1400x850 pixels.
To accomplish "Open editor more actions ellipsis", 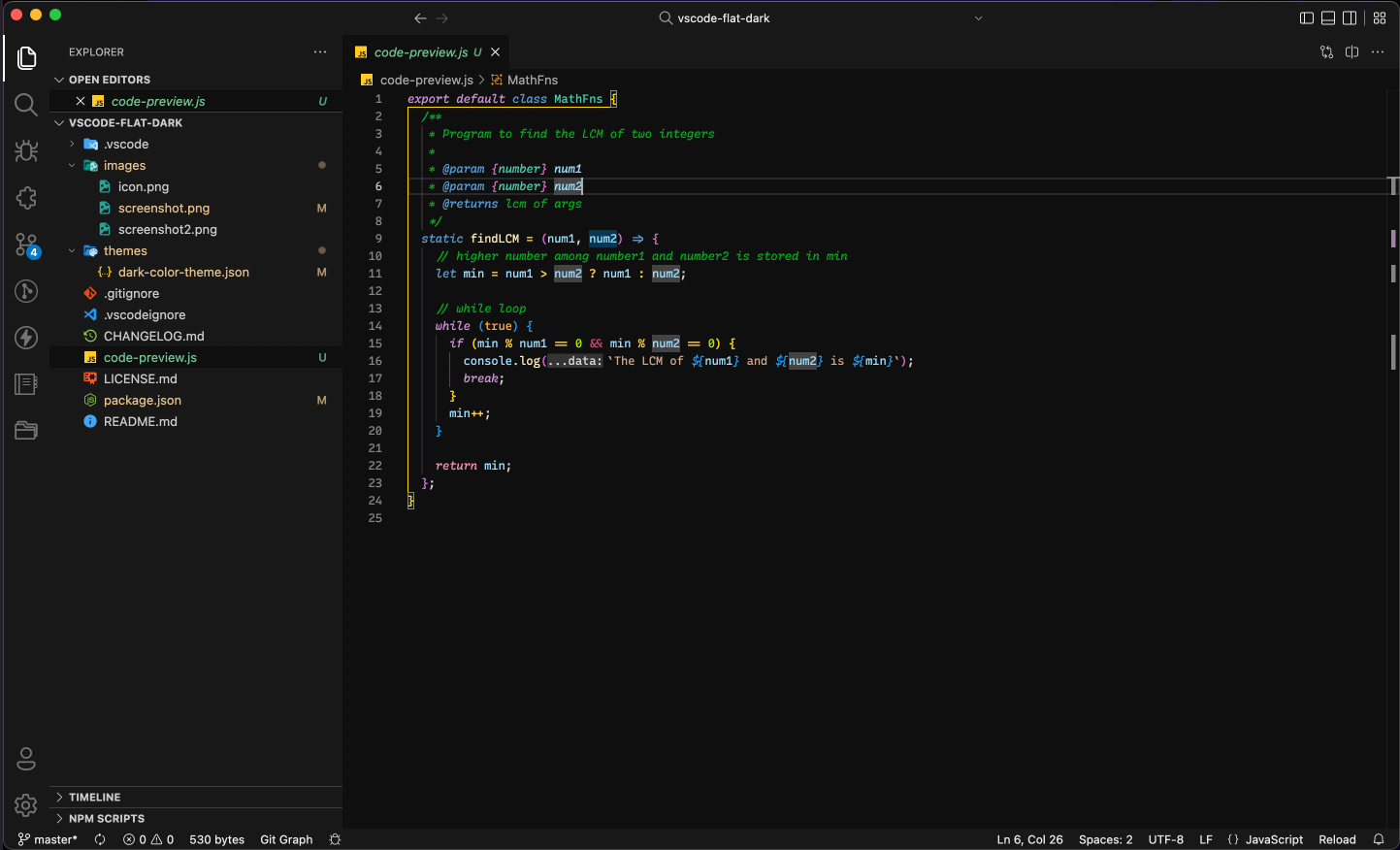I will 1378,52.
